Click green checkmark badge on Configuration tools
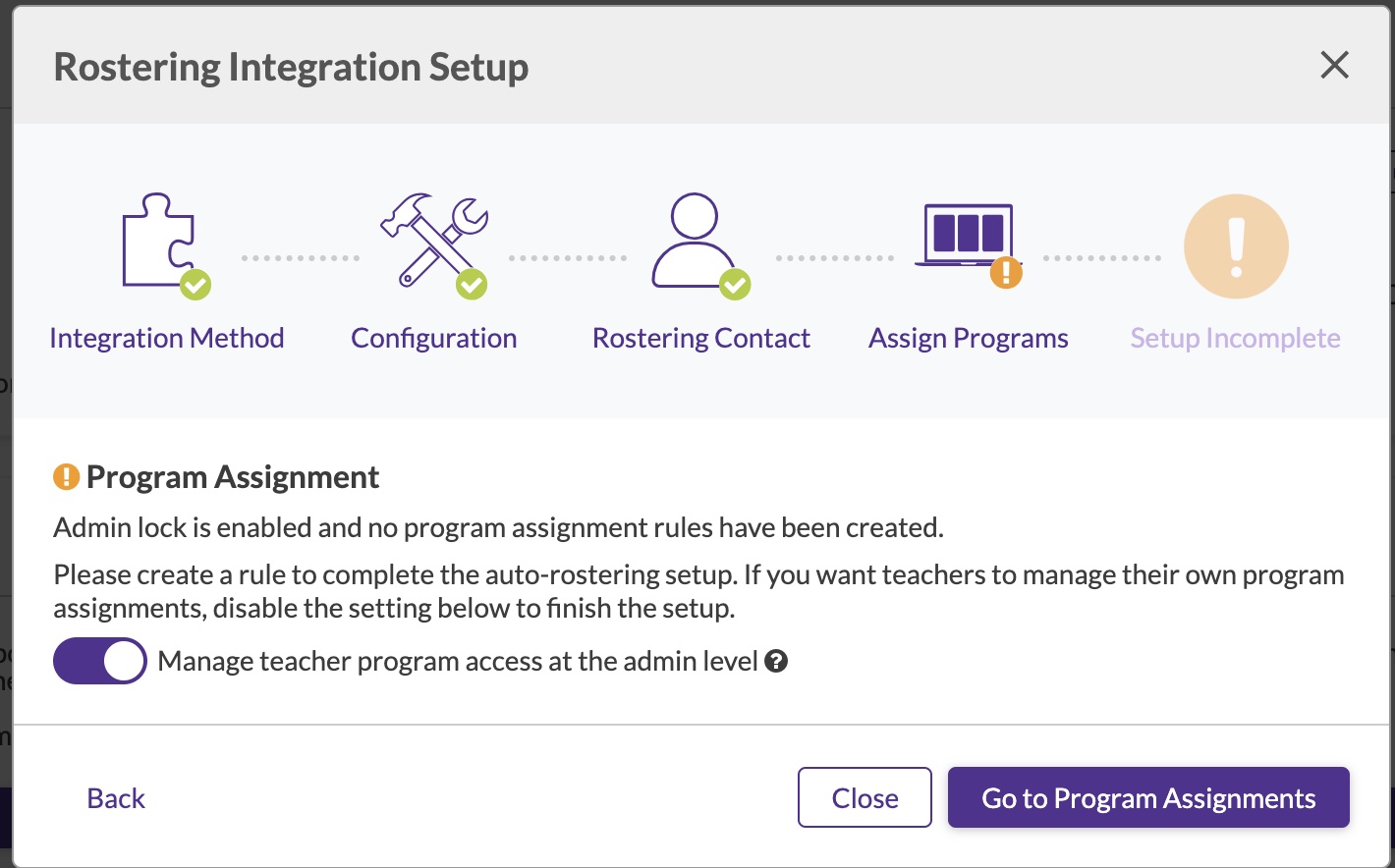The width and height of the screenshot is (1395, 868). pyautogui.click(x=472, y=285)
